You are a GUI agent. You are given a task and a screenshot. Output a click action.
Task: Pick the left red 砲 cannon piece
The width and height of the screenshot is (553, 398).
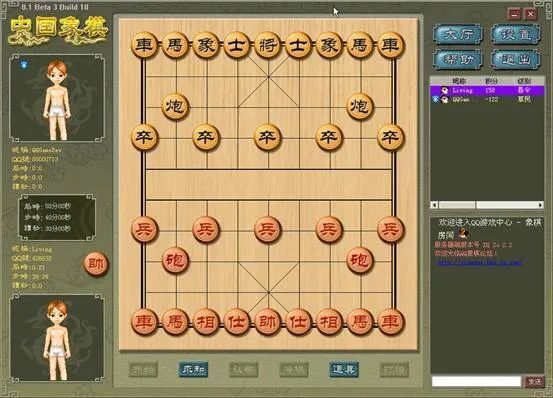coord(175,261)
